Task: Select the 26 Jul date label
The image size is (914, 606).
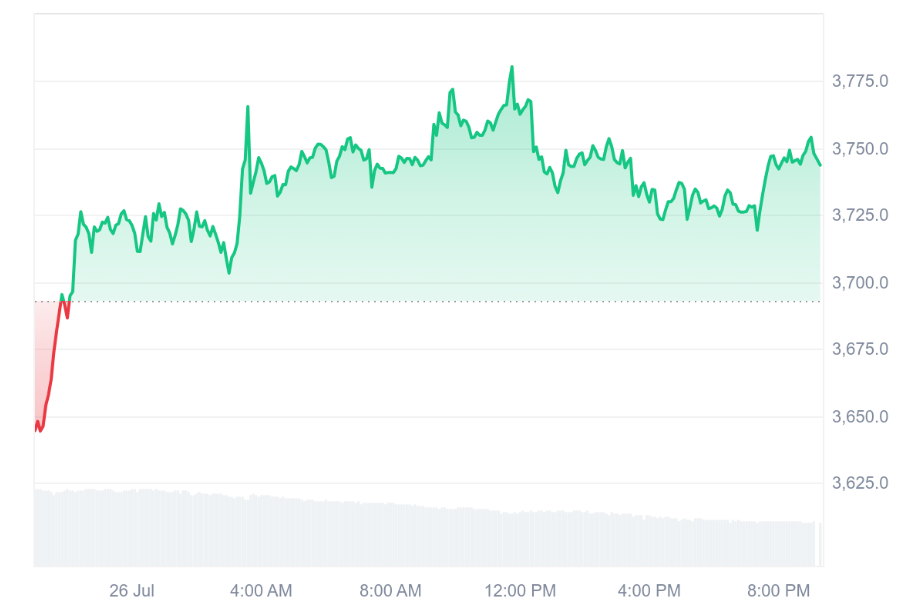Action: (132, 591)
